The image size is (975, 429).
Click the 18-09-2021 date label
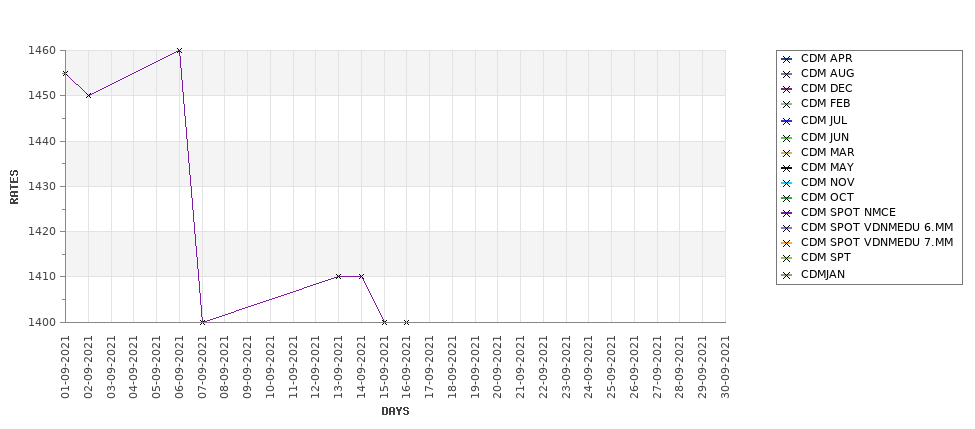tap(452, 367)
